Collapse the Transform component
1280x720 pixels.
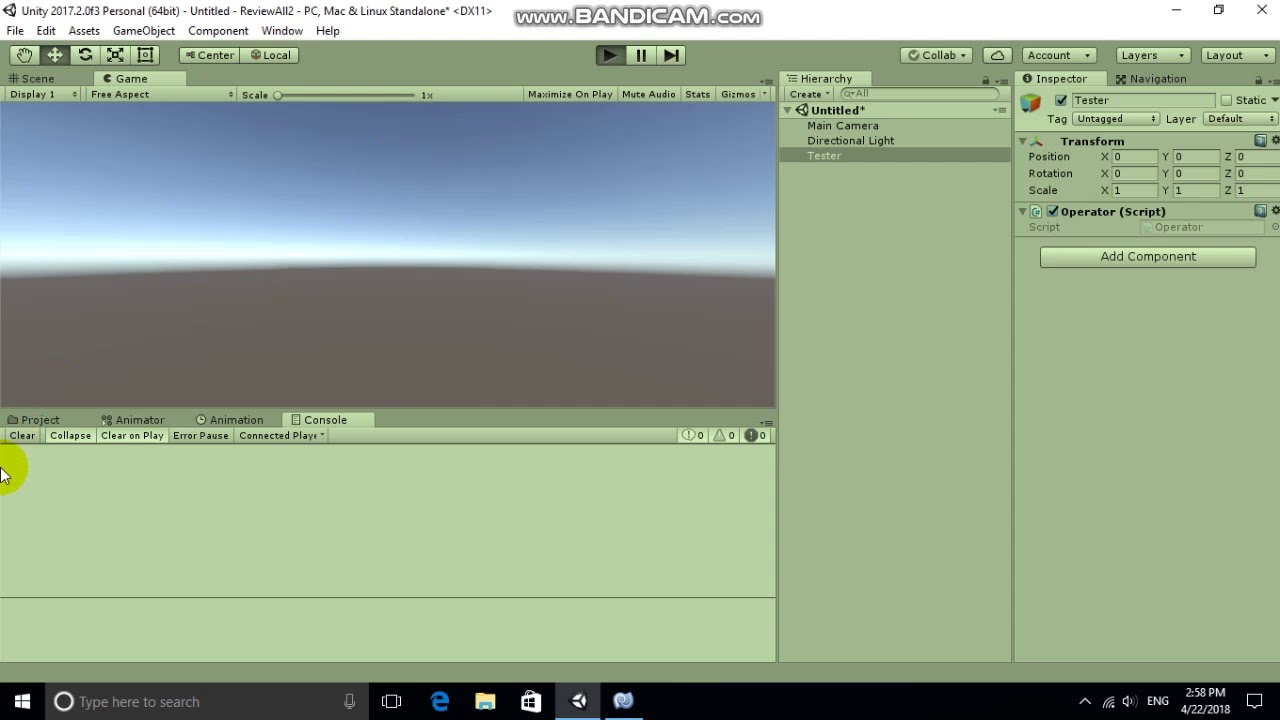1023,141
